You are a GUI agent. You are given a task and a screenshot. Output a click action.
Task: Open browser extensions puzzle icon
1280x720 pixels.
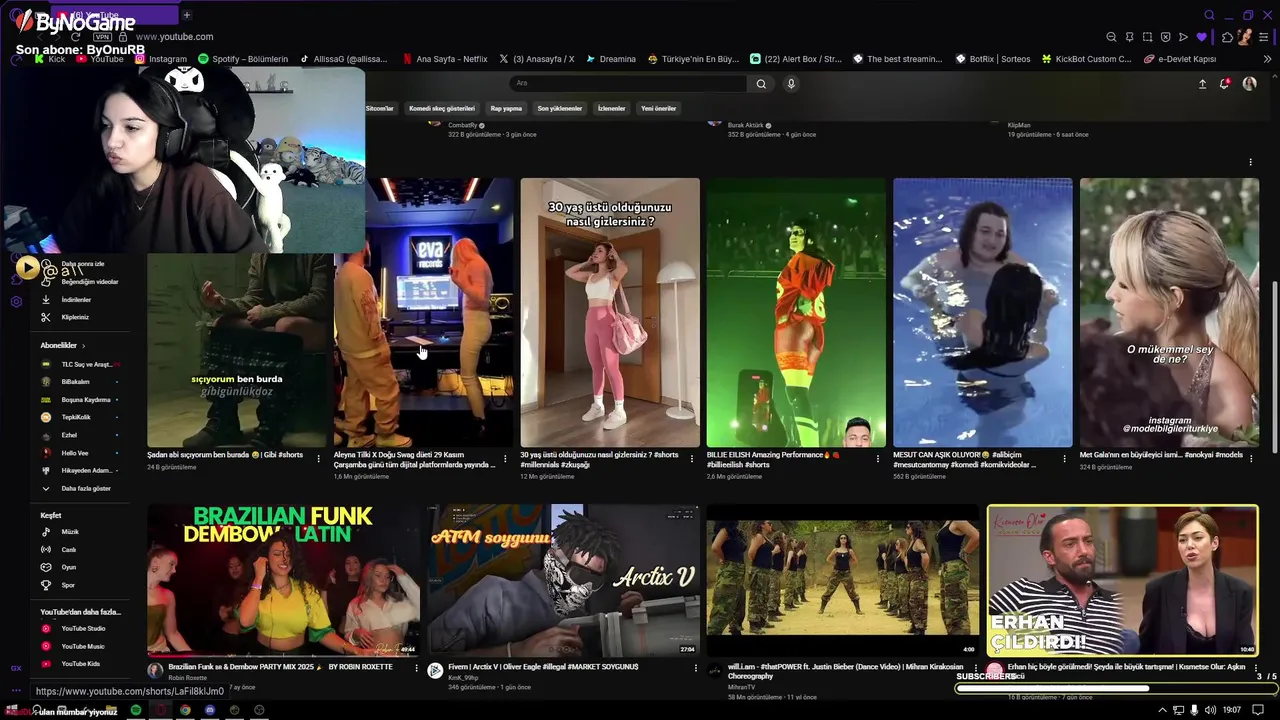1227,37
